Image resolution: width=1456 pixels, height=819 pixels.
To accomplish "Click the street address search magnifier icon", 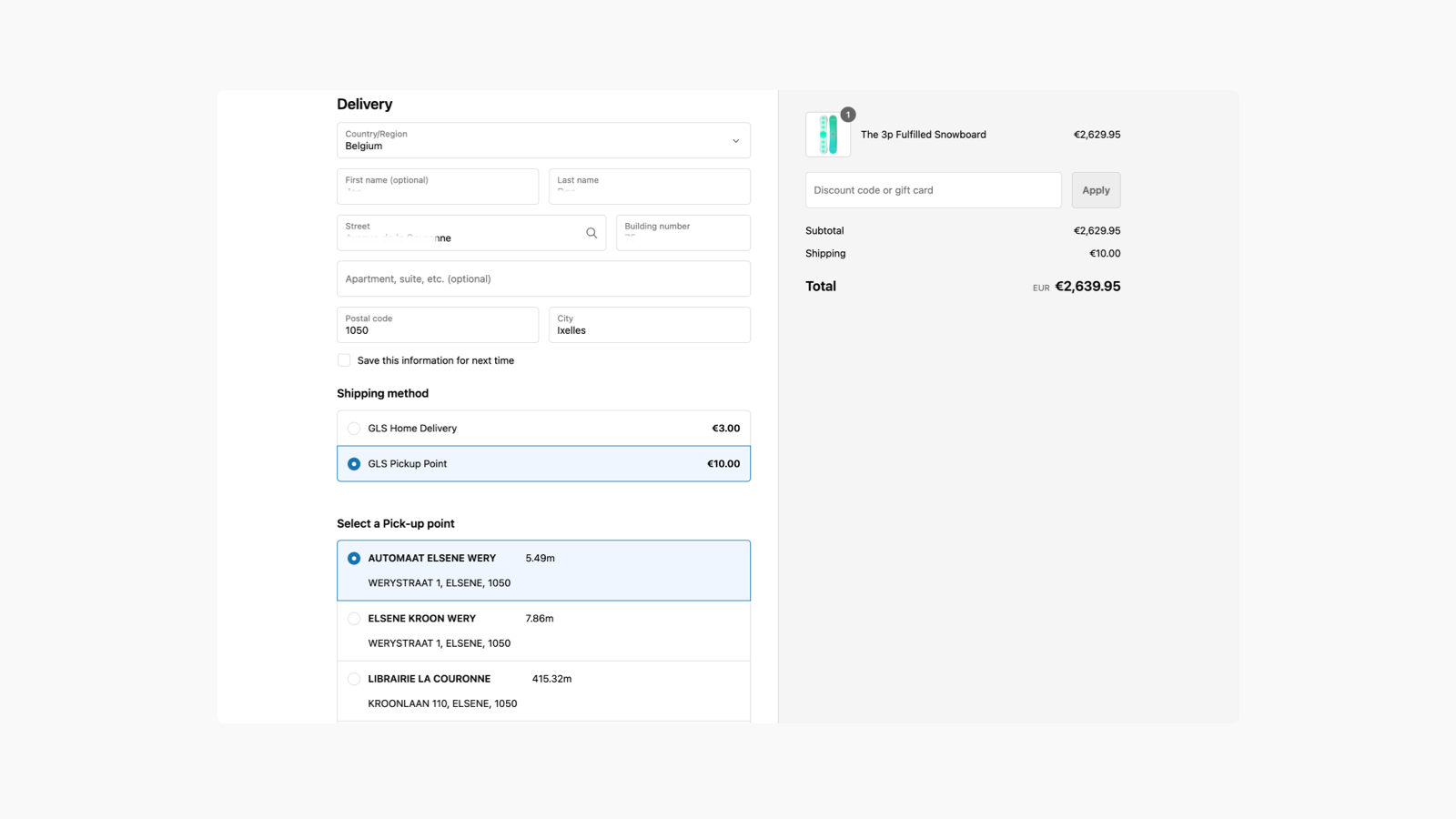I will 591,232.
